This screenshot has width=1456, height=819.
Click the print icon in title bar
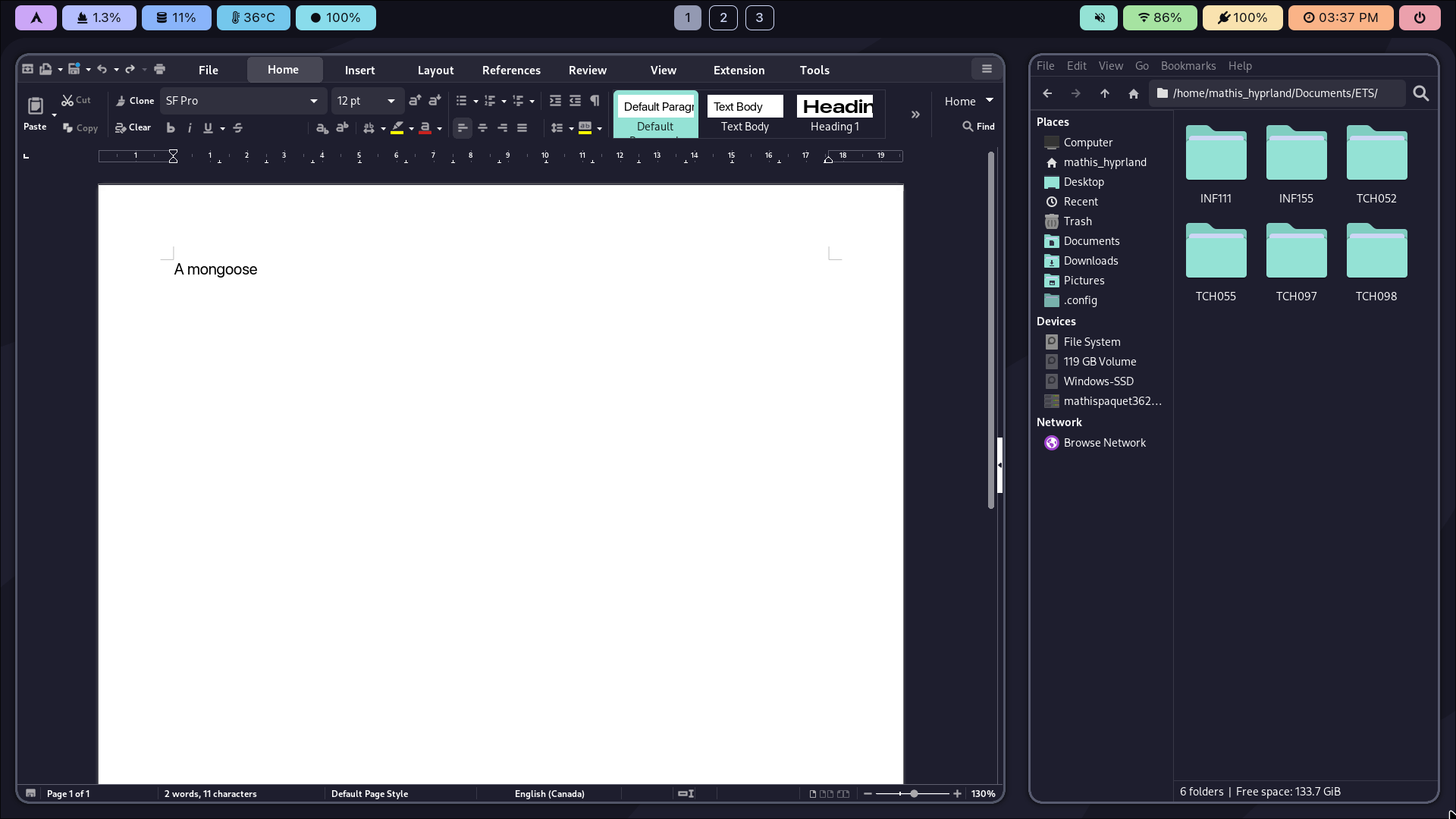(x=159, y=69)
